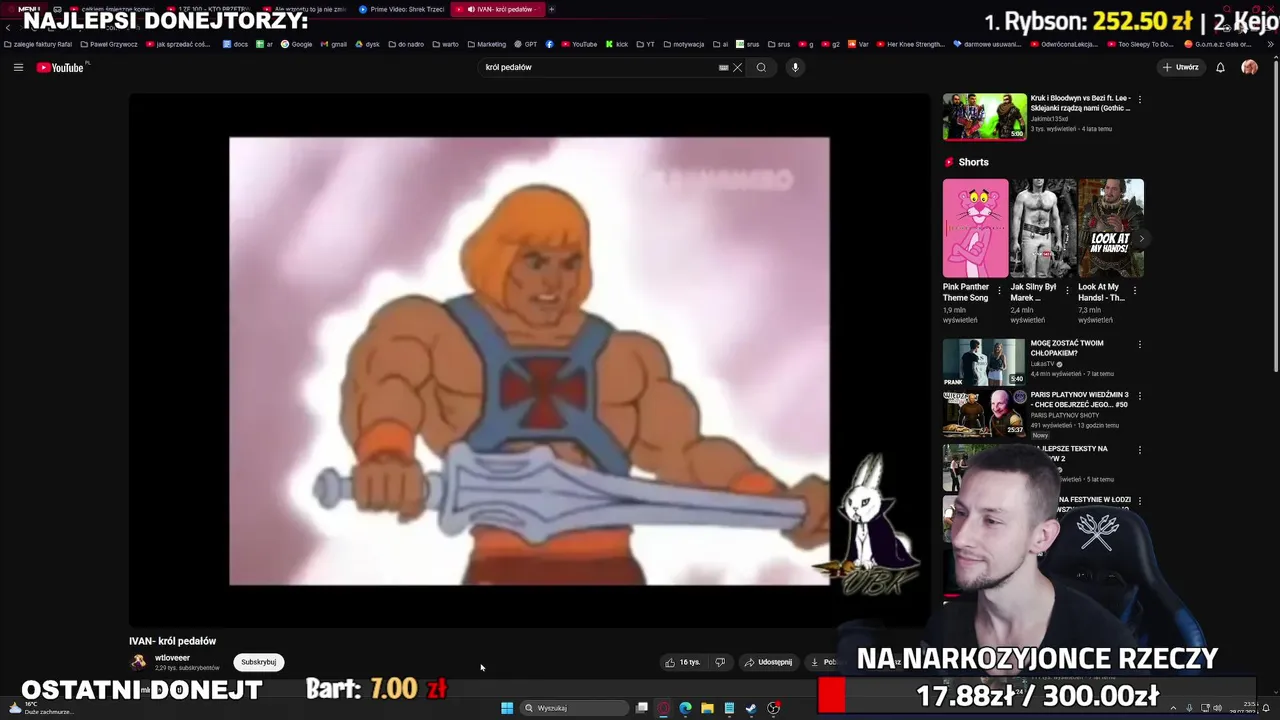The width and height of the screenshot is (1280, 720).
Task: Switch to Prime Video: Shrek Trzeci tab
Action: pos(401,9)
